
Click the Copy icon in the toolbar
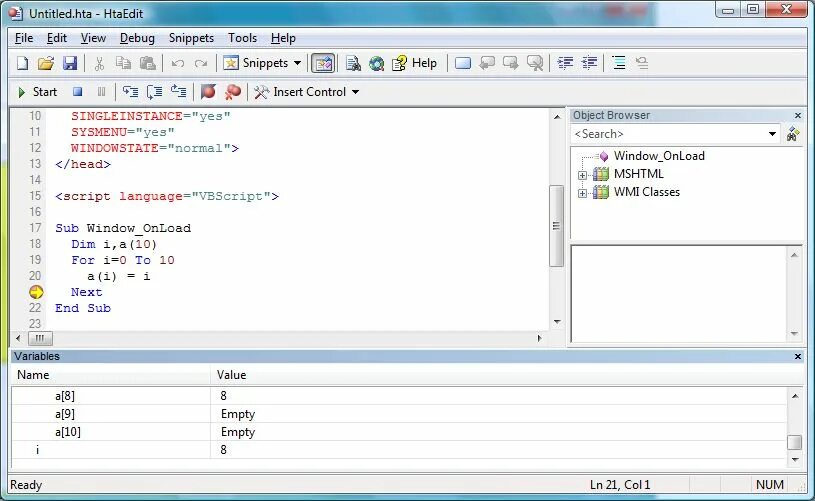click(123, 63)
